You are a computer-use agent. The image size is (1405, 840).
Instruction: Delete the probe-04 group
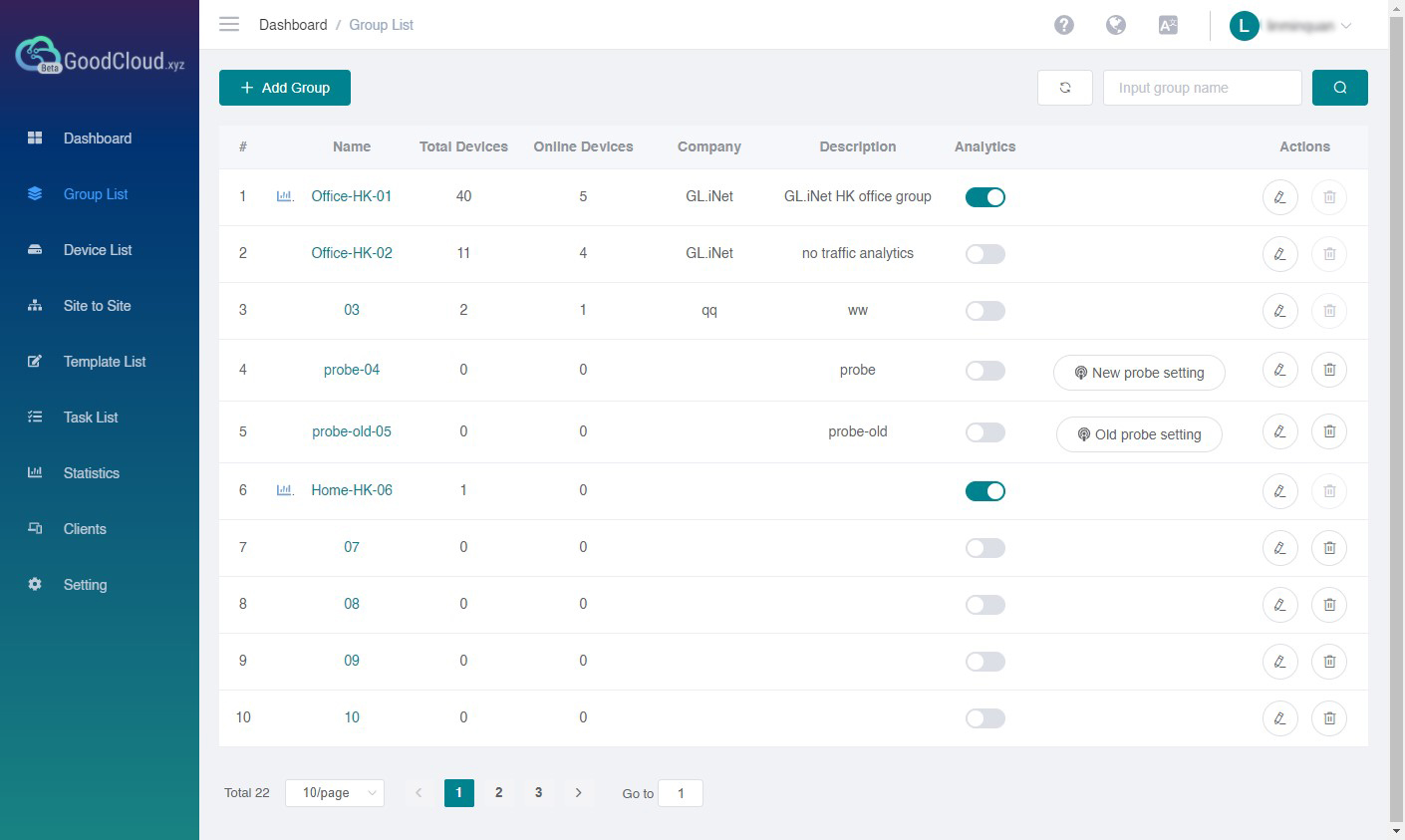(1329, 370)
